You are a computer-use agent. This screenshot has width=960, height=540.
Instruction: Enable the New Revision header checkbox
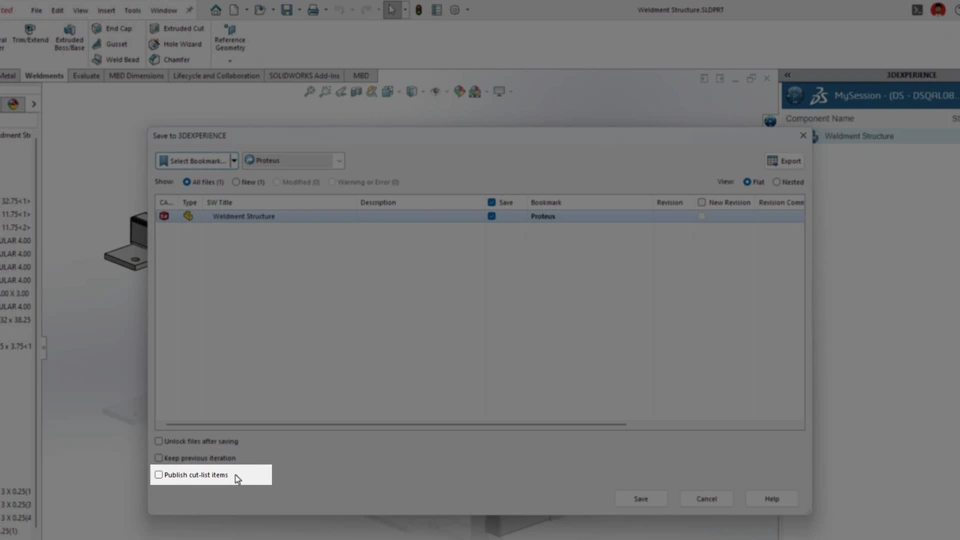[702, 202]
